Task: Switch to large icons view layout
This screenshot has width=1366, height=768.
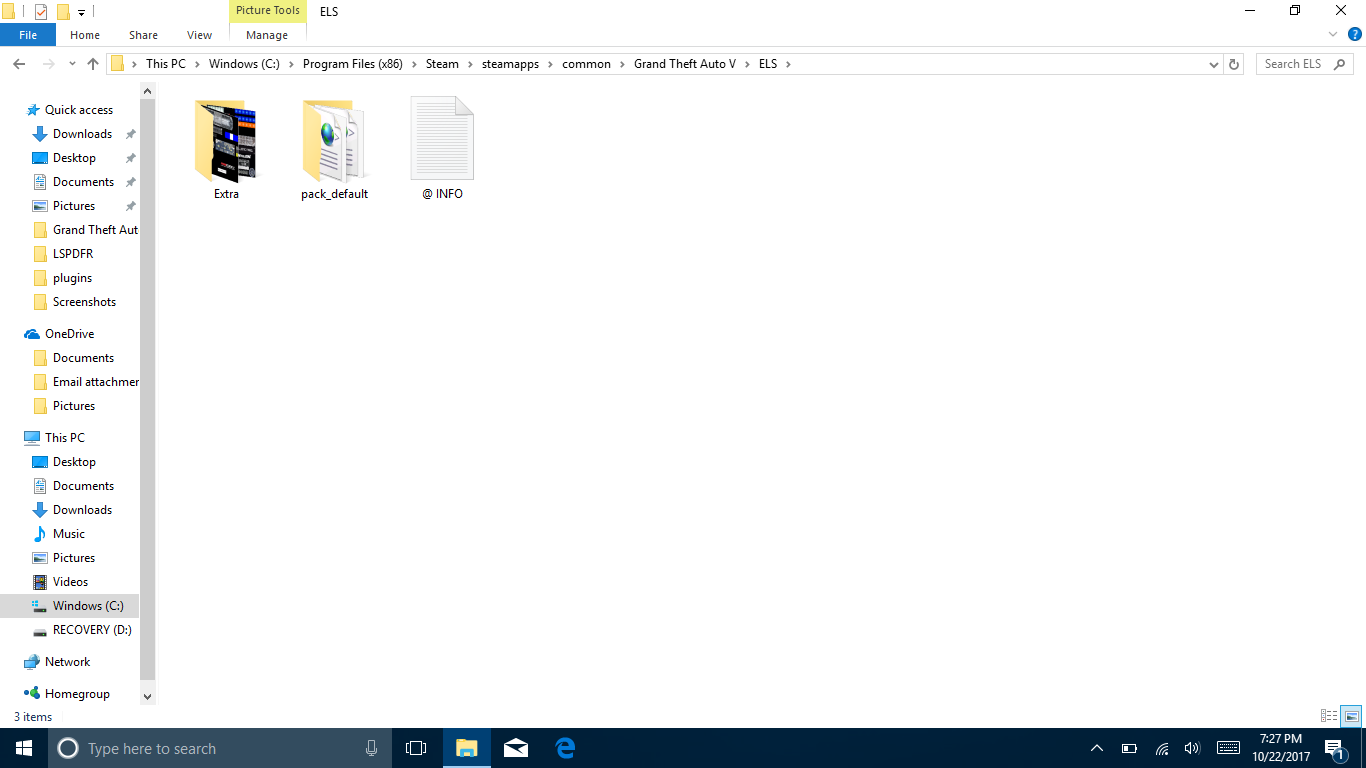Action: tap(1351, 716)
